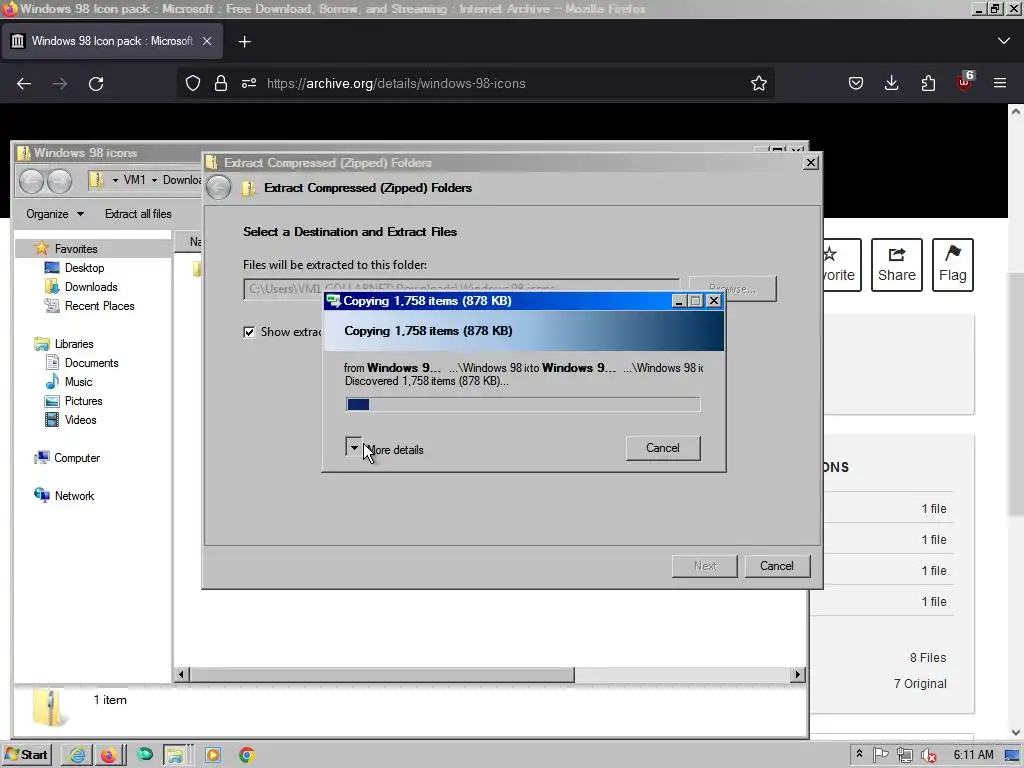Click the Browse button in Extract dialog
The height and width of the screenshot is (768, 1024).
click(x=732, y=289)
